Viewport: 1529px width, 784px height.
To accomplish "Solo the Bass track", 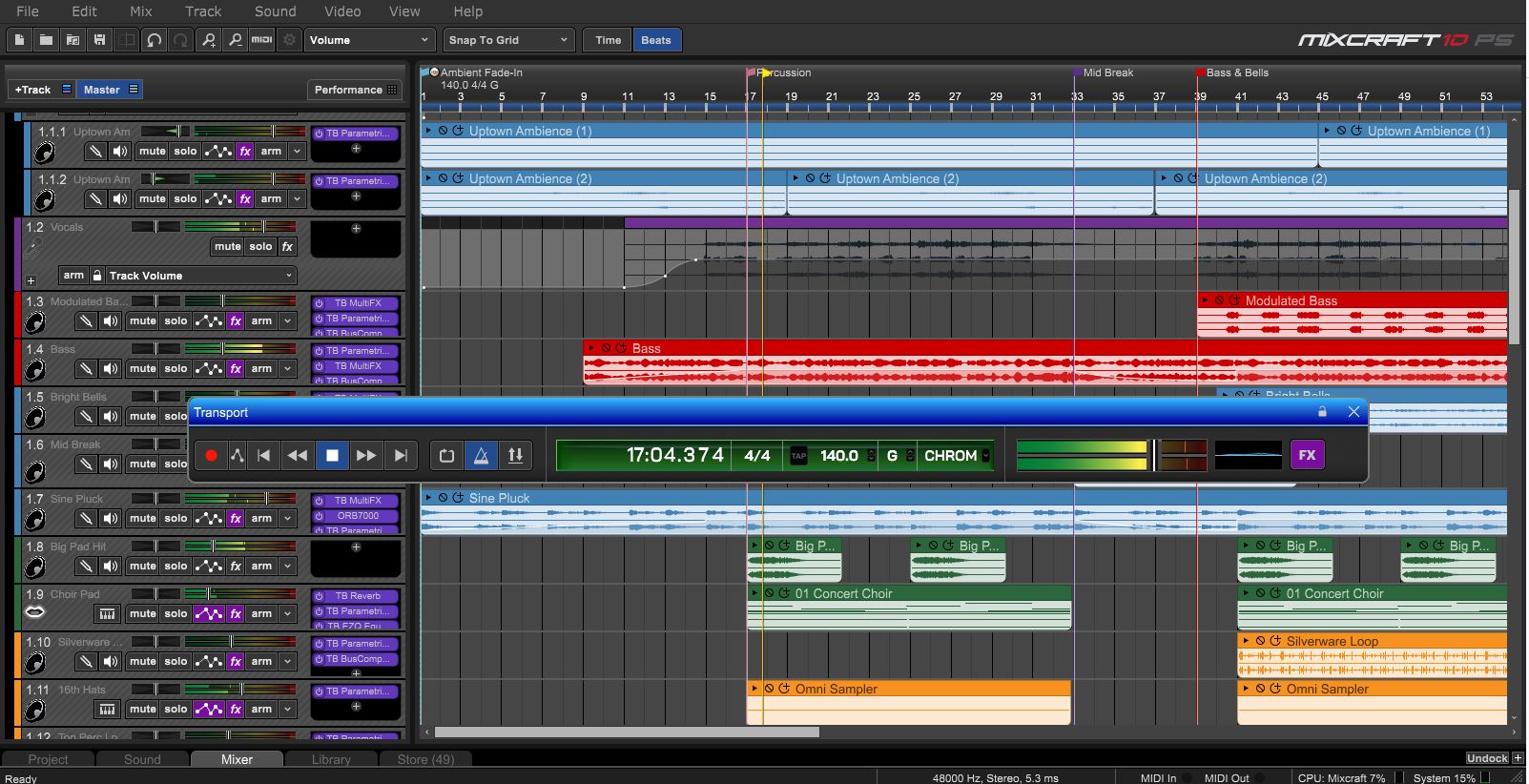I will click(x=176, y=368).
